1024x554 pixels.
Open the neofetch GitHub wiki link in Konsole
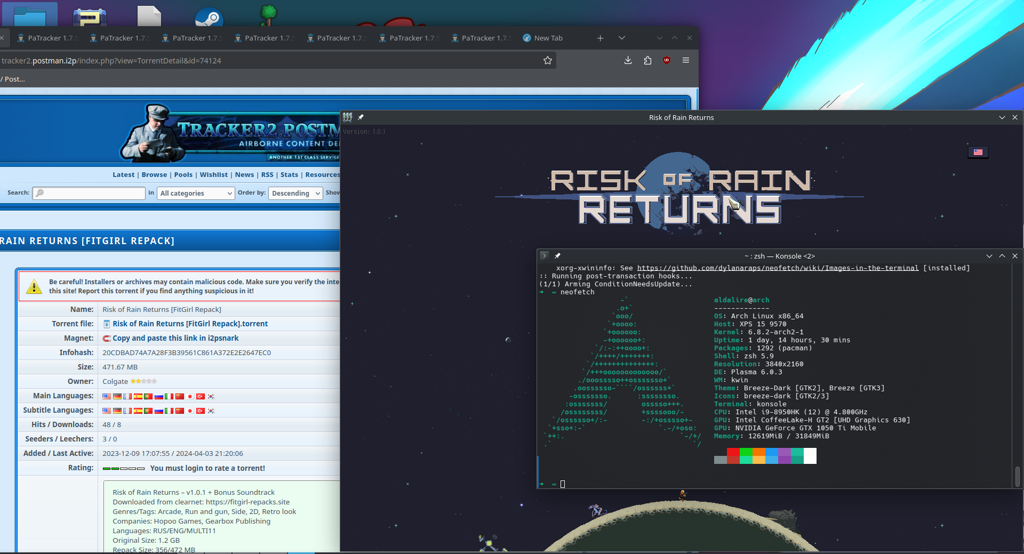tap(777, 268)
